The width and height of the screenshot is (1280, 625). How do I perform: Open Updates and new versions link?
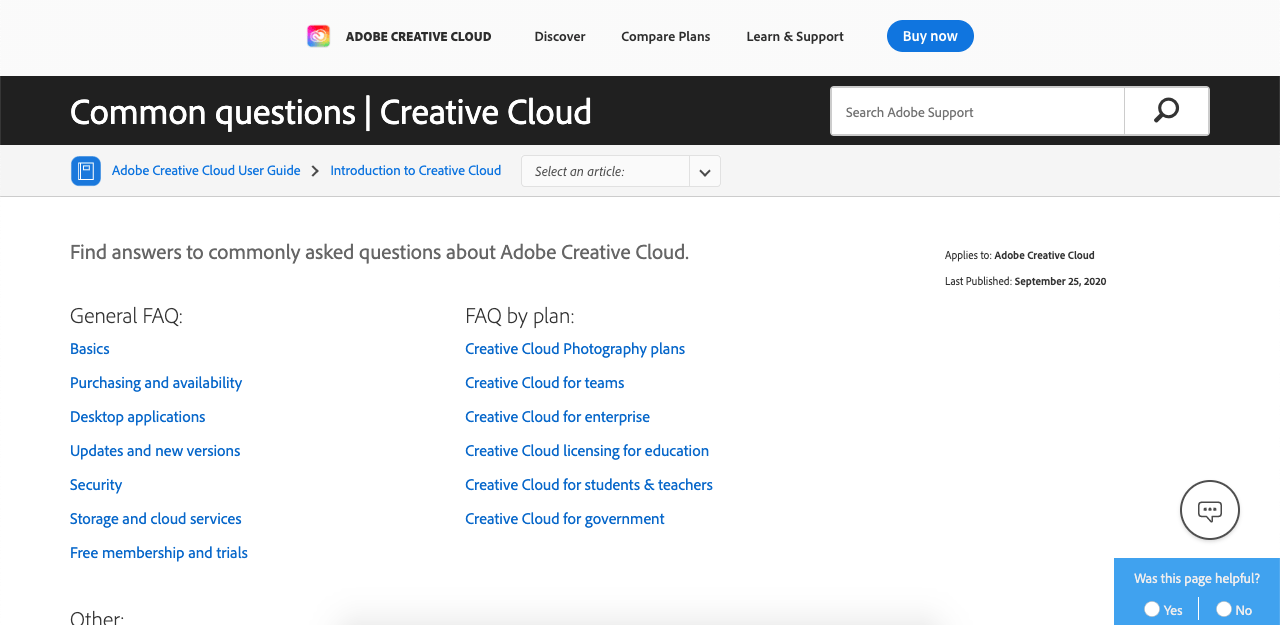coord(155,451)
